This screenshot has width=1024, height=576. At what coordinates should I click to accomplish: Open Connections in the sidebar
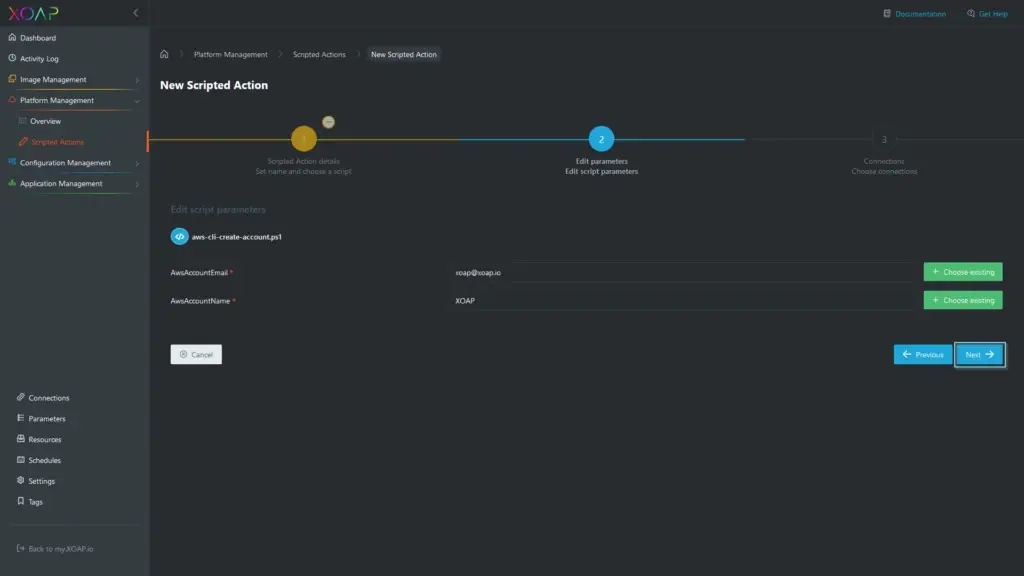[x=49, y=398]
